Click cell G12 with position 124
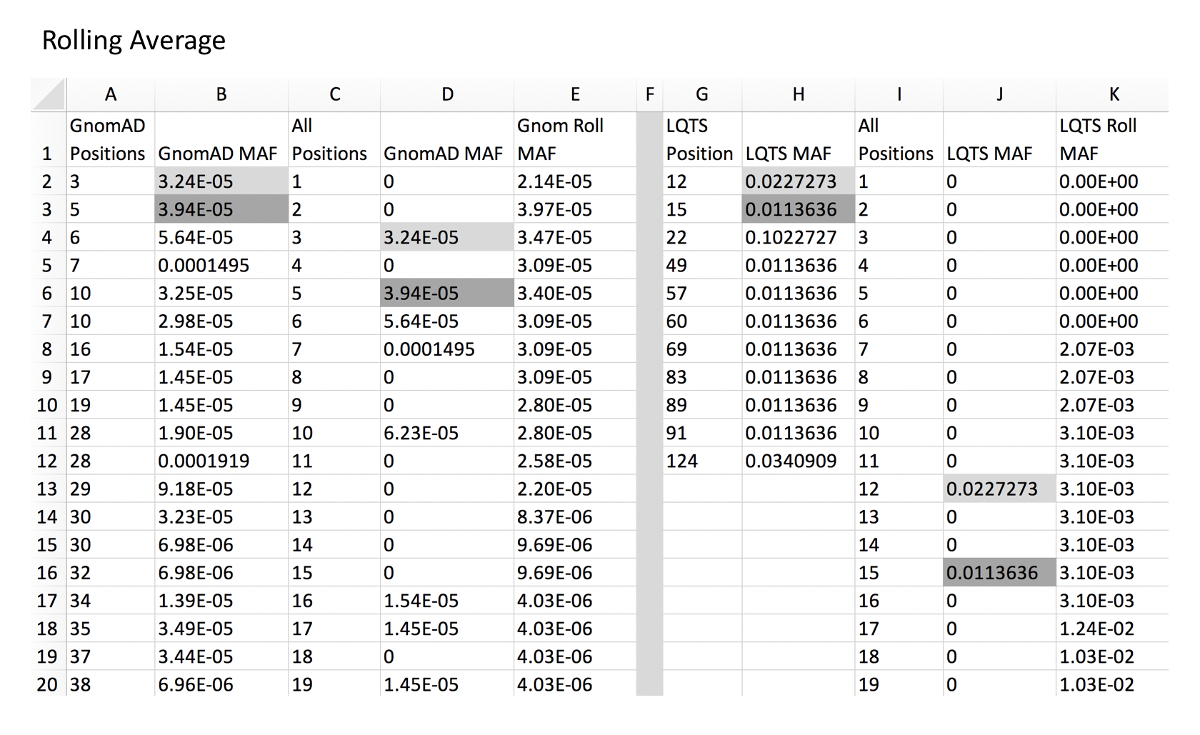1200x735 pixels. pyautogui.click(x=700, y=461)
